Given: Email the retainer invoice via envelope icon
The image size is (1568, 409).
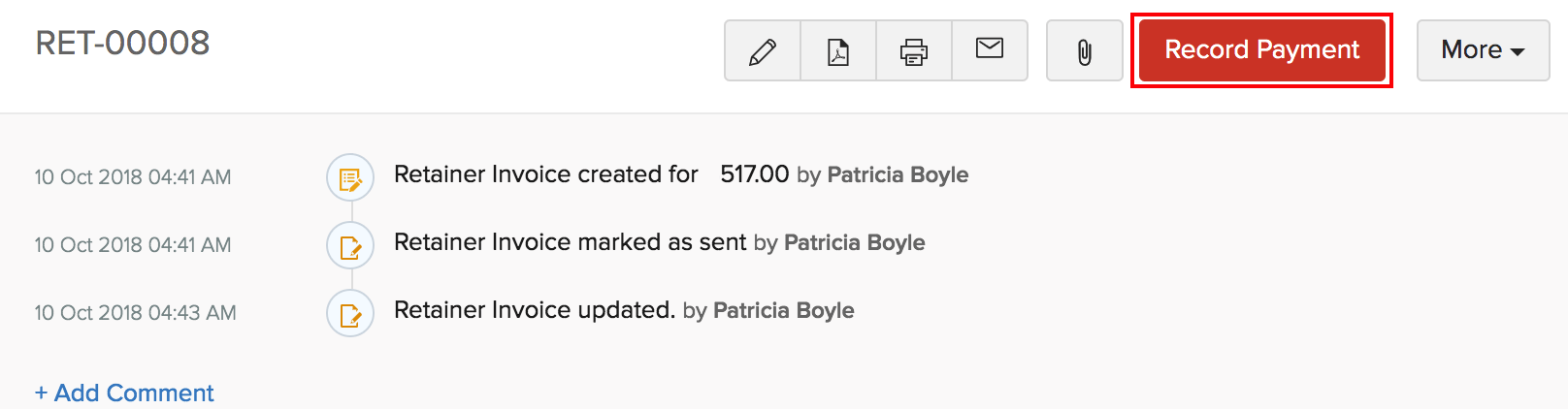Looking at the screenshot, I should (x=990, y=48).
